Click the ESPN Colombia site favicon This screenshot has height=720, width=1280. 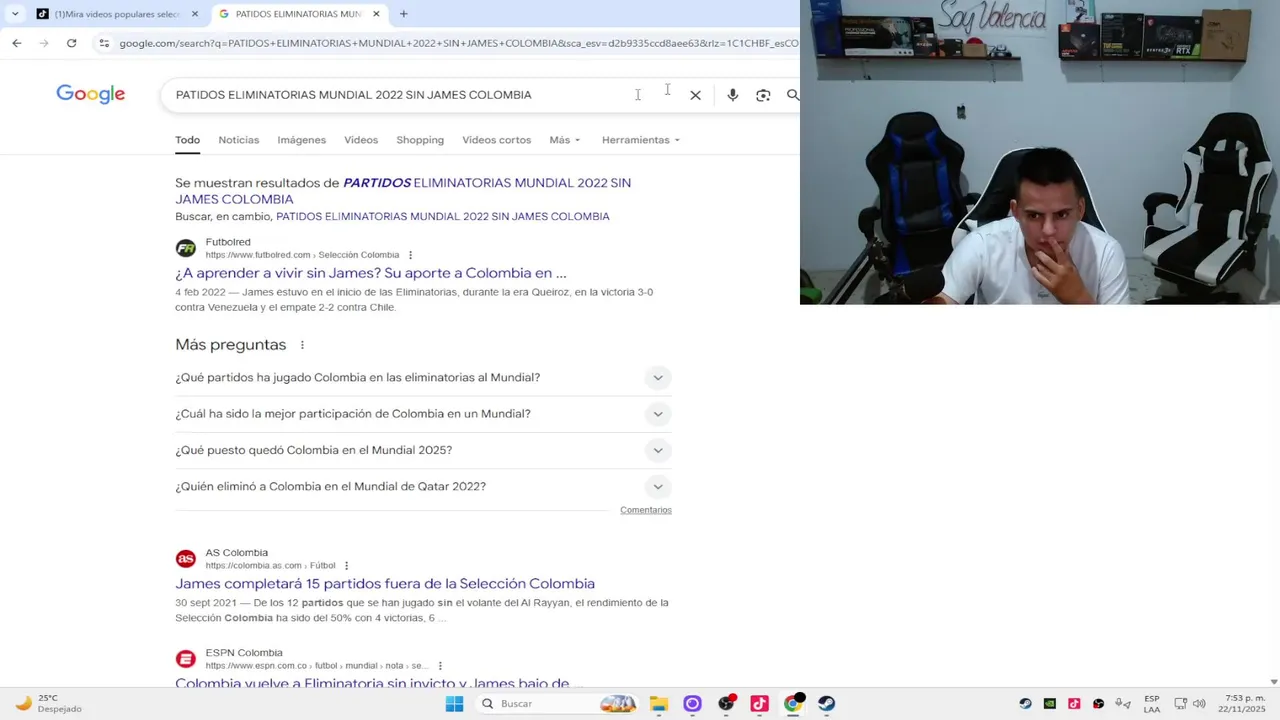185,659
